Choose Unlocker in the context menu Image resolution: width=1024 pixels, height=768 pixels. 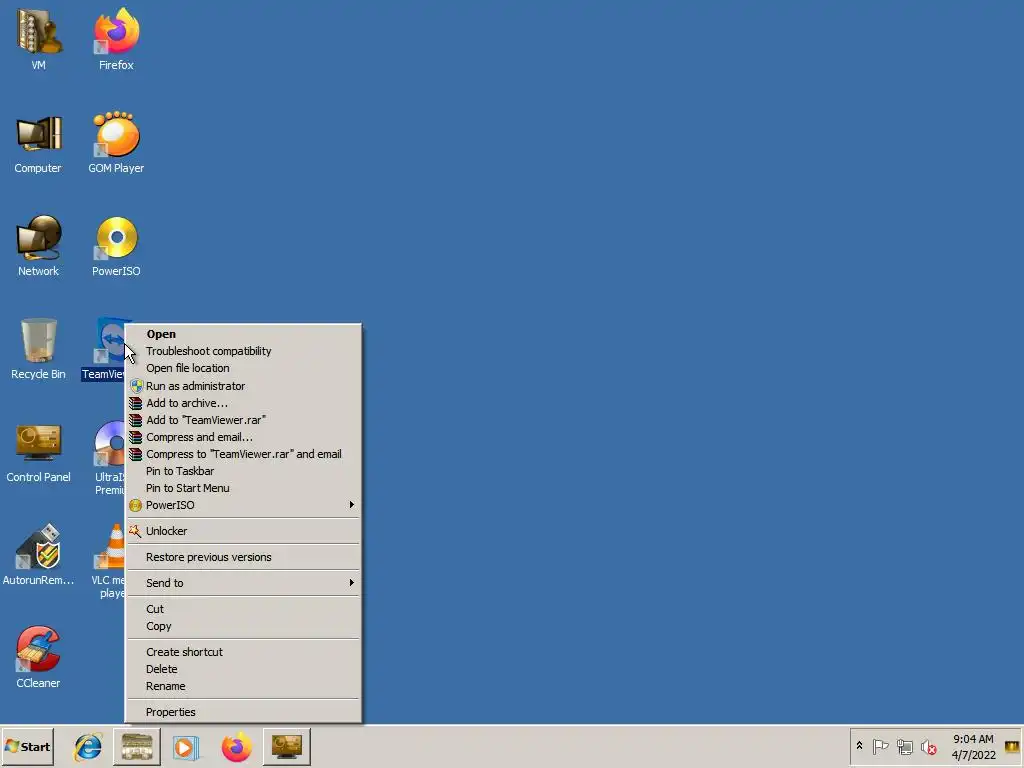pos(243,531)
